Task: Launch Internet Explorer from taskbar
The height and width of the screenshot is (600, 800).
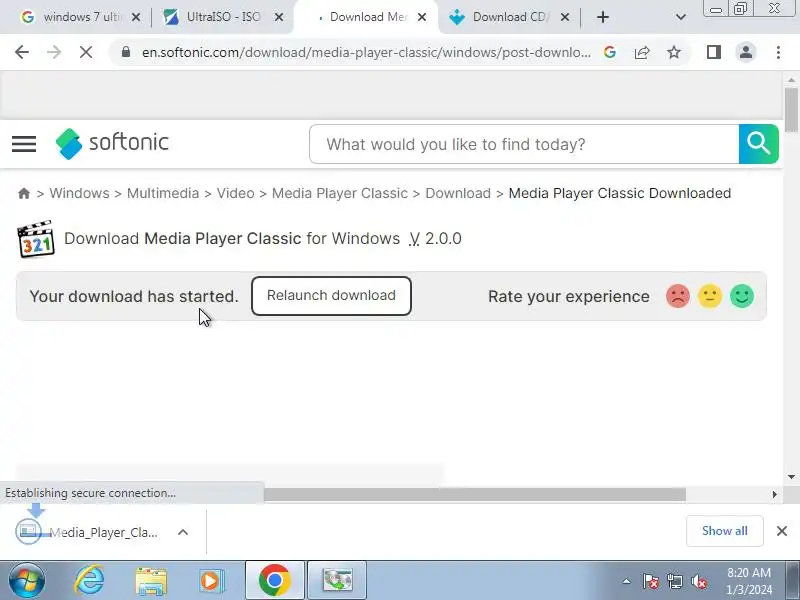Action: 89,581
